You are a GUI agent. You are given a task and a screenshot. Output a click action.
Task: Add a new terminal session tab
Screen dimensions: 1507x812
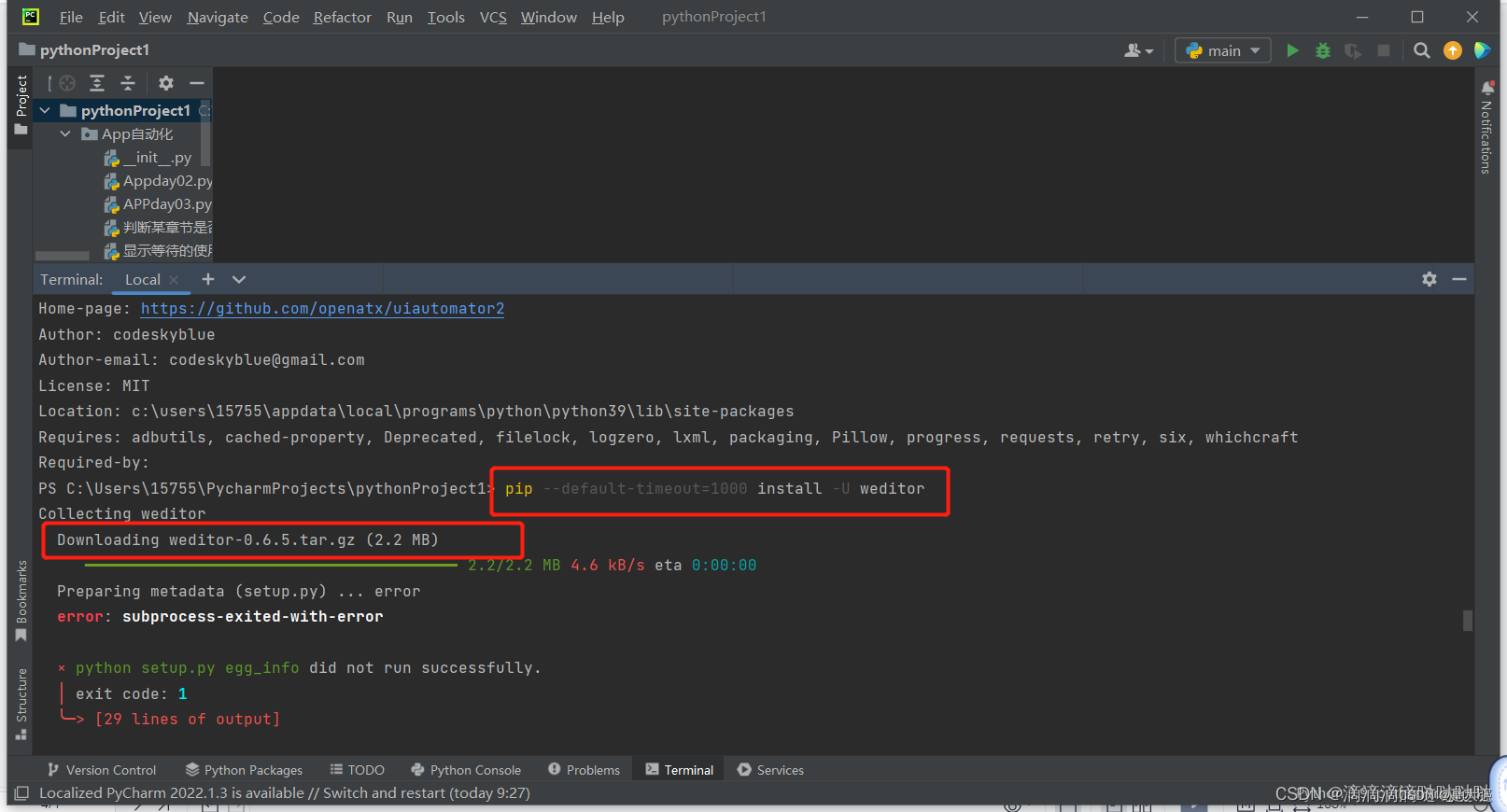pos(208,279)
